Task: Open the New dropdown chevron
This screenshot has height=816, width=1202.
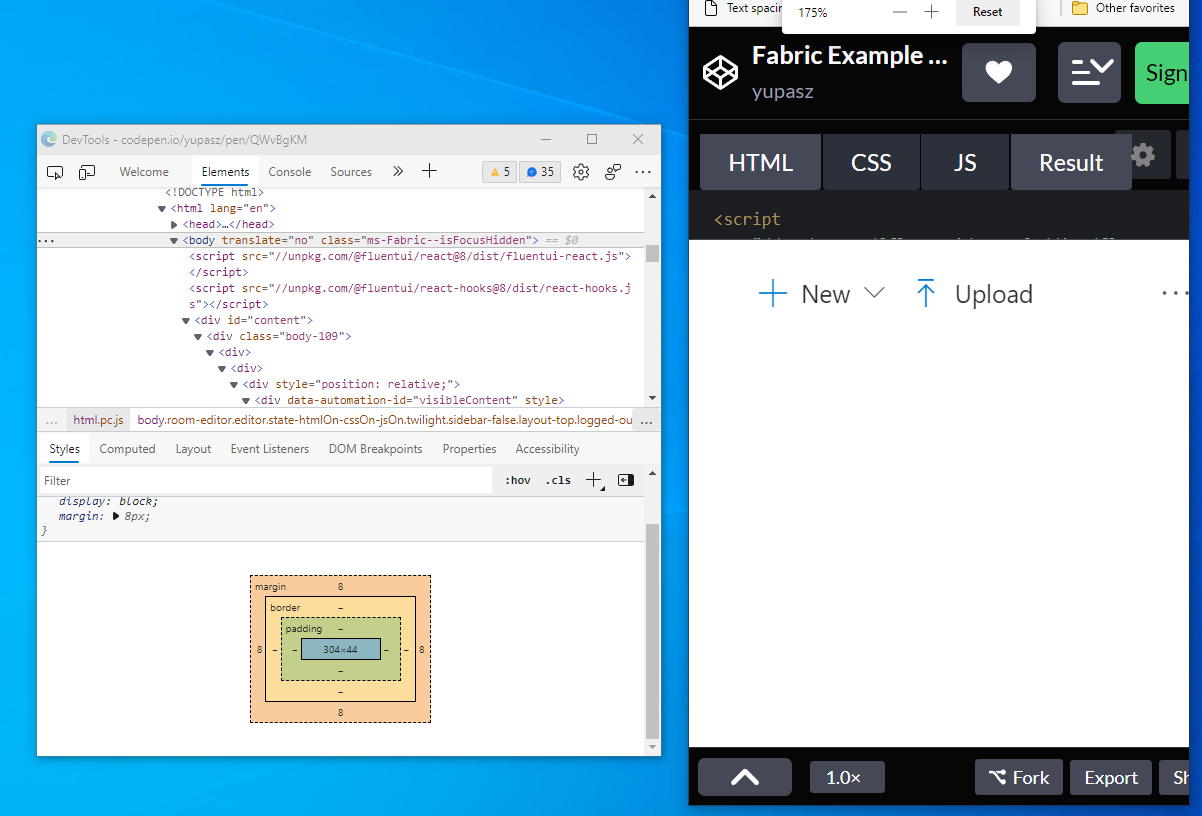Action: (877, 293)
